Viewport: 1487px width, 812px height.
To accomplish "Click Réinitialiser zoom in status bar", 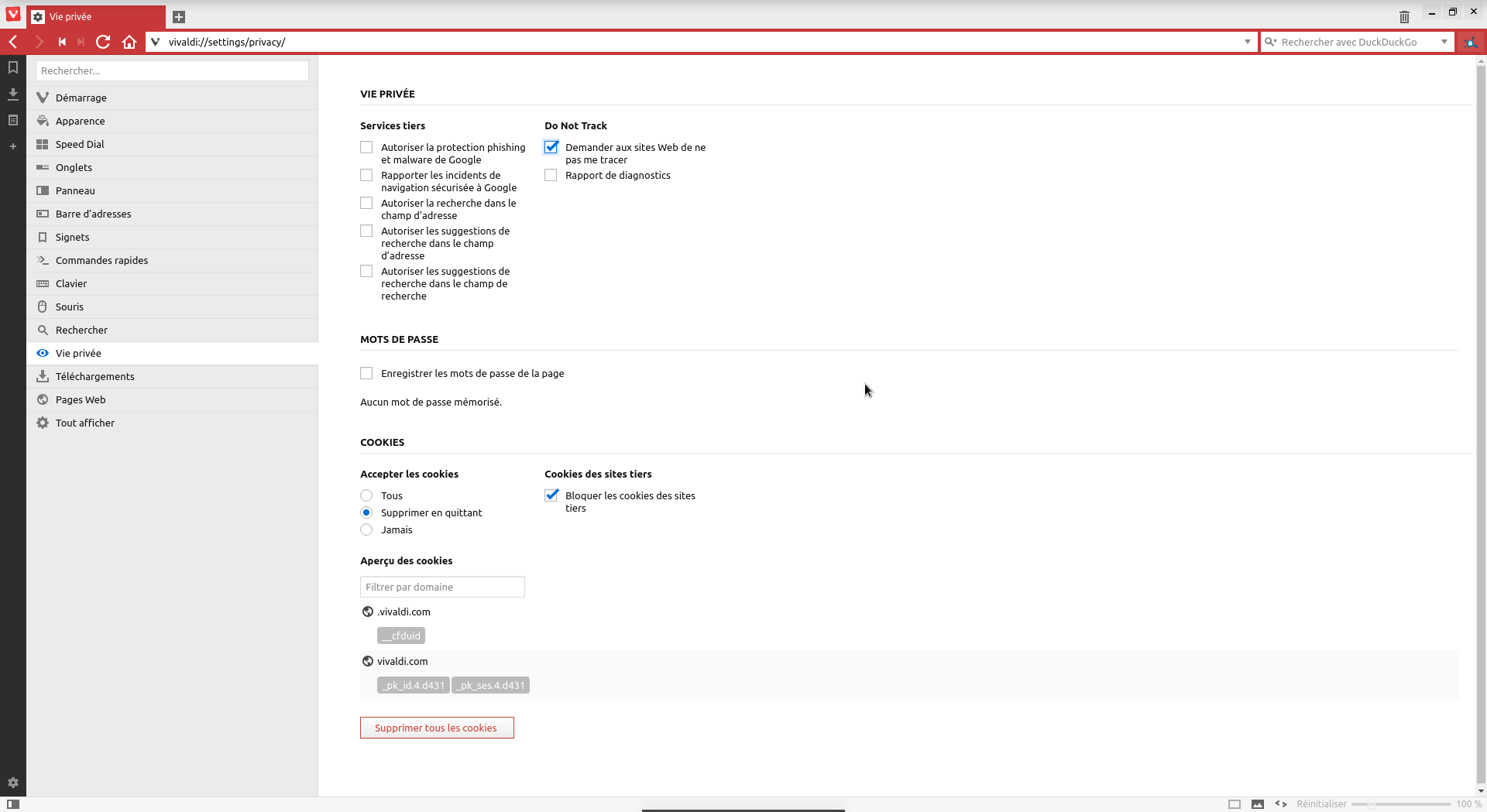I will [1321, 804].
